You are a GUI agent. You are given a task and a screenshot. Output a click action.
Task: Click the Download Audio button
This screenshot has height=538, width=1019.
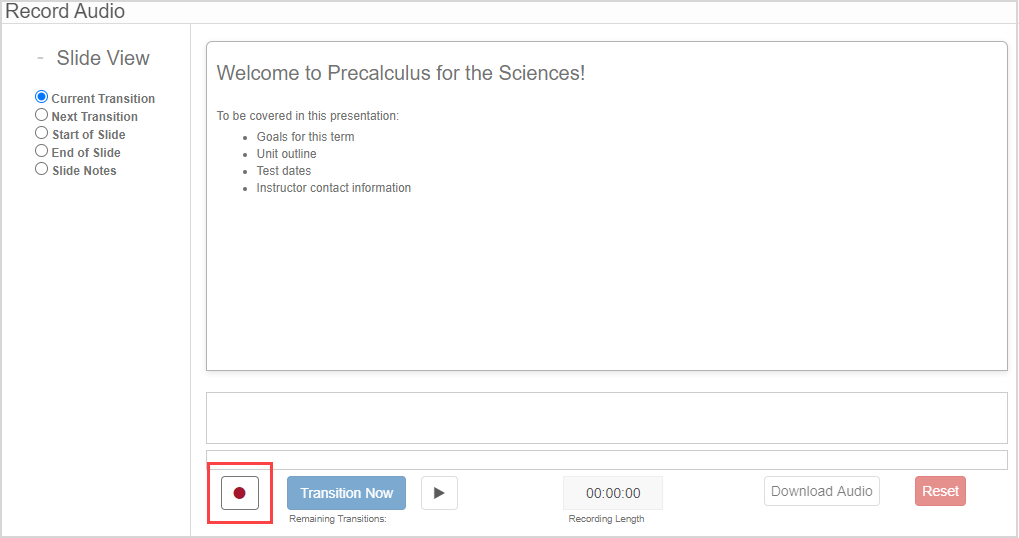click(x=822, y=491)
